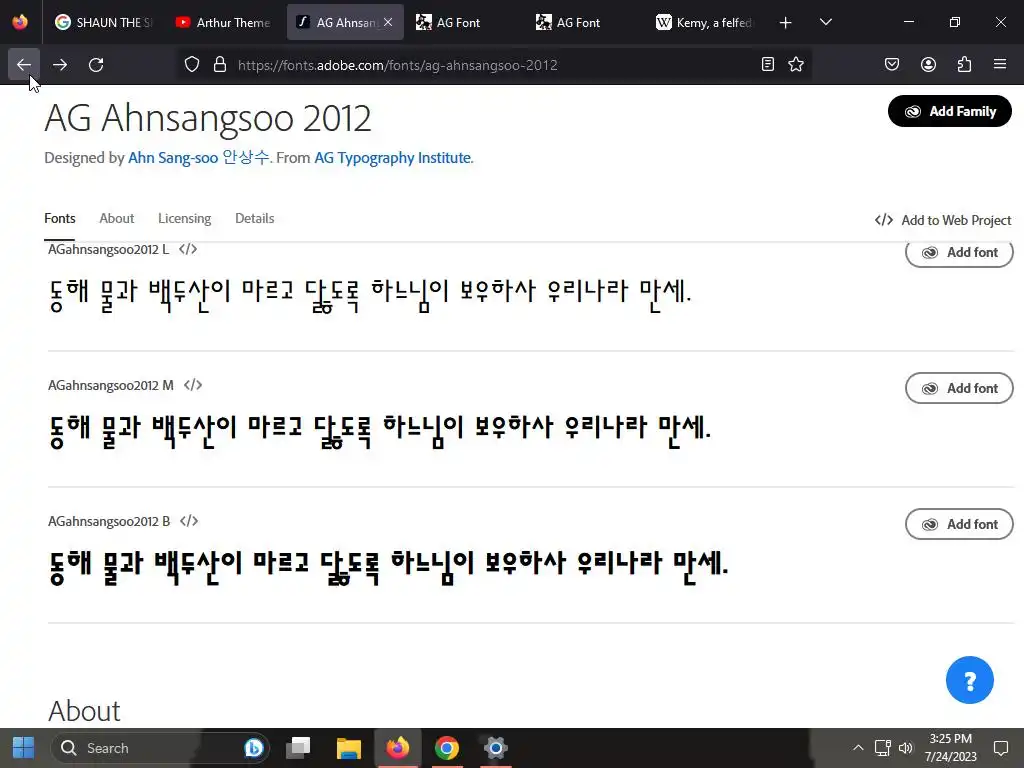1024x768 pixels.
Task: Open Settings gear on the taskbar
Action: tap(496, 748)
